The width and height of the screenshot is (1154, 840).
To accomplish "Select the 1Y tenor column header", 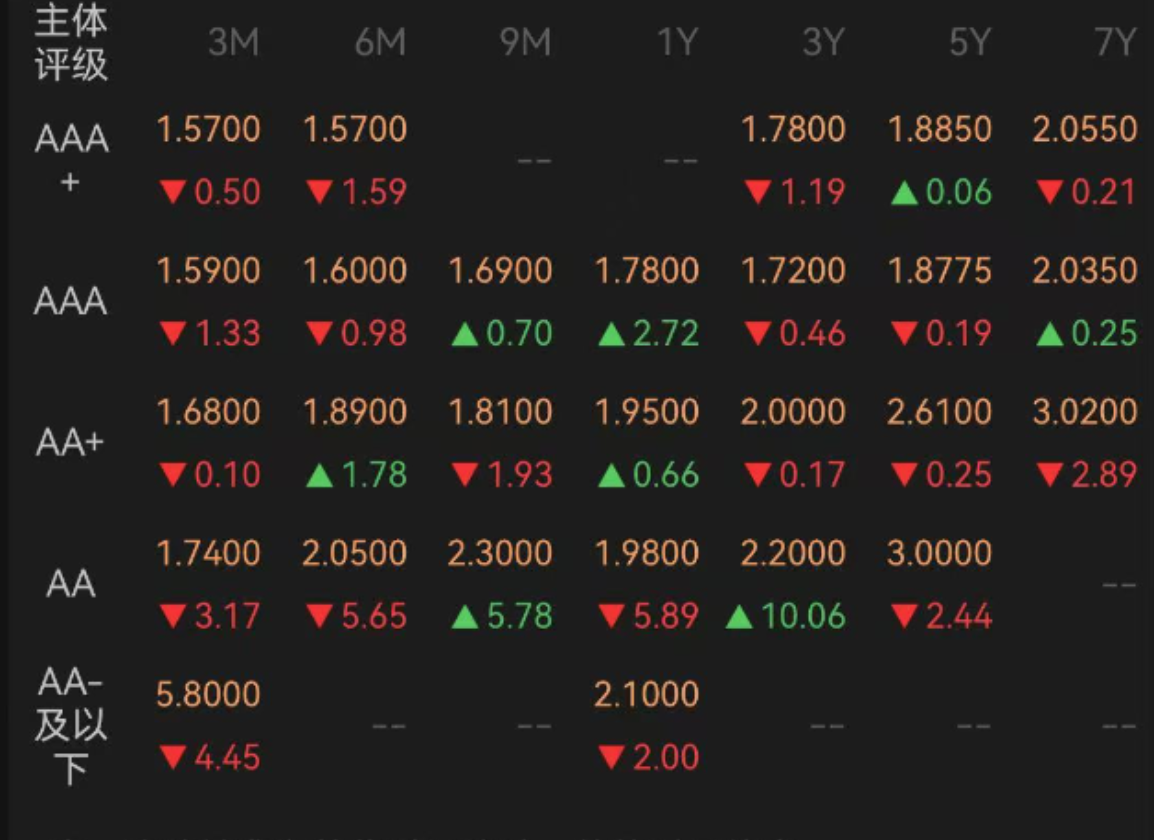I will click(677, 42).
